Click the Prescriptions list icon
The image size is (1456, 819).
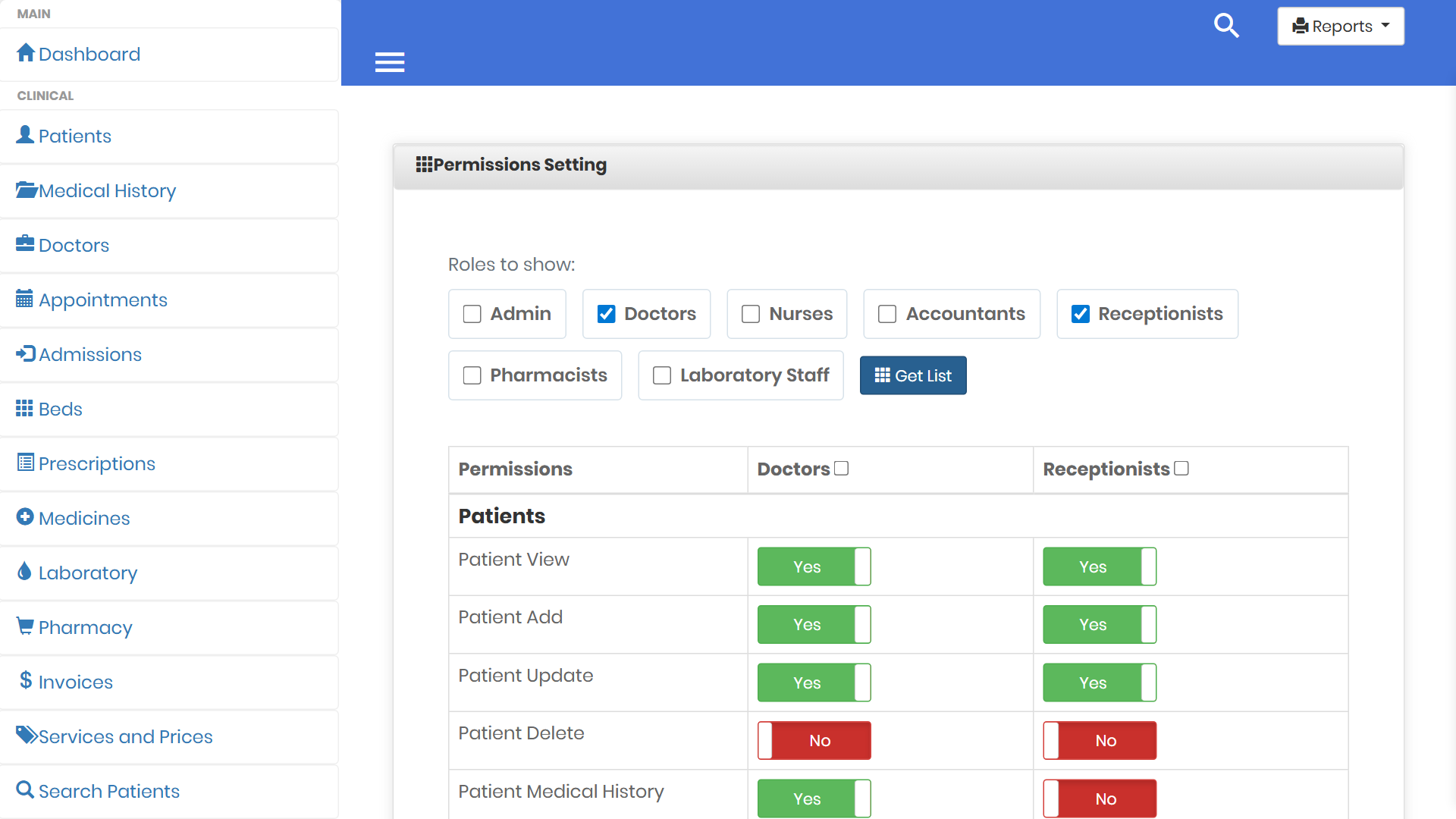[x=25, y=463]
